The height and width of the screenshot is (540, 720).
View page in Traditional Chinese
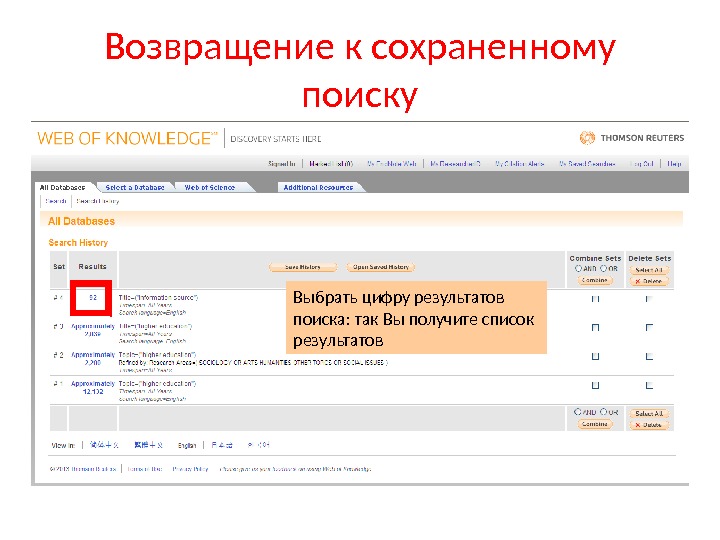pos(148,445)
